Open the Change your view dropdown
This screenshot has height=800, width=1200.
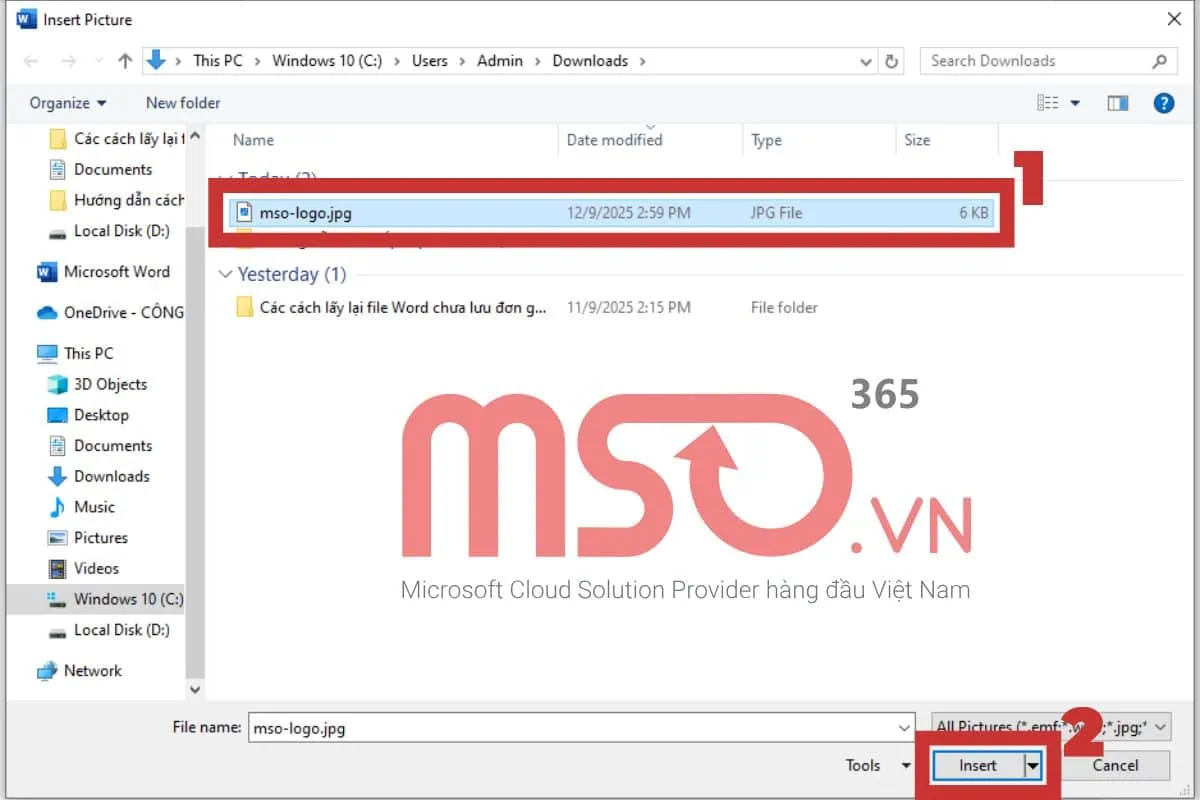[1076, 103]
